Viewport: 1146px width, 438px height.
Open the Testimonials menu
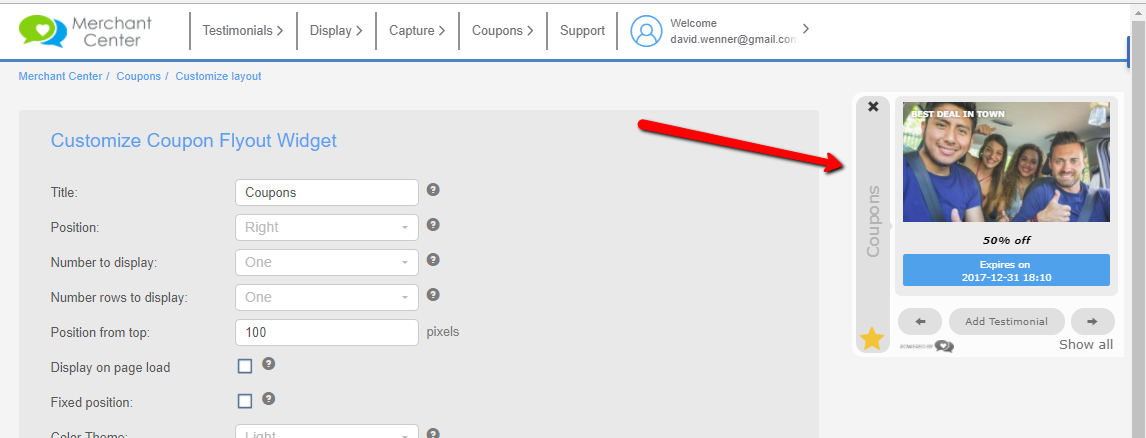click(243, 31)
